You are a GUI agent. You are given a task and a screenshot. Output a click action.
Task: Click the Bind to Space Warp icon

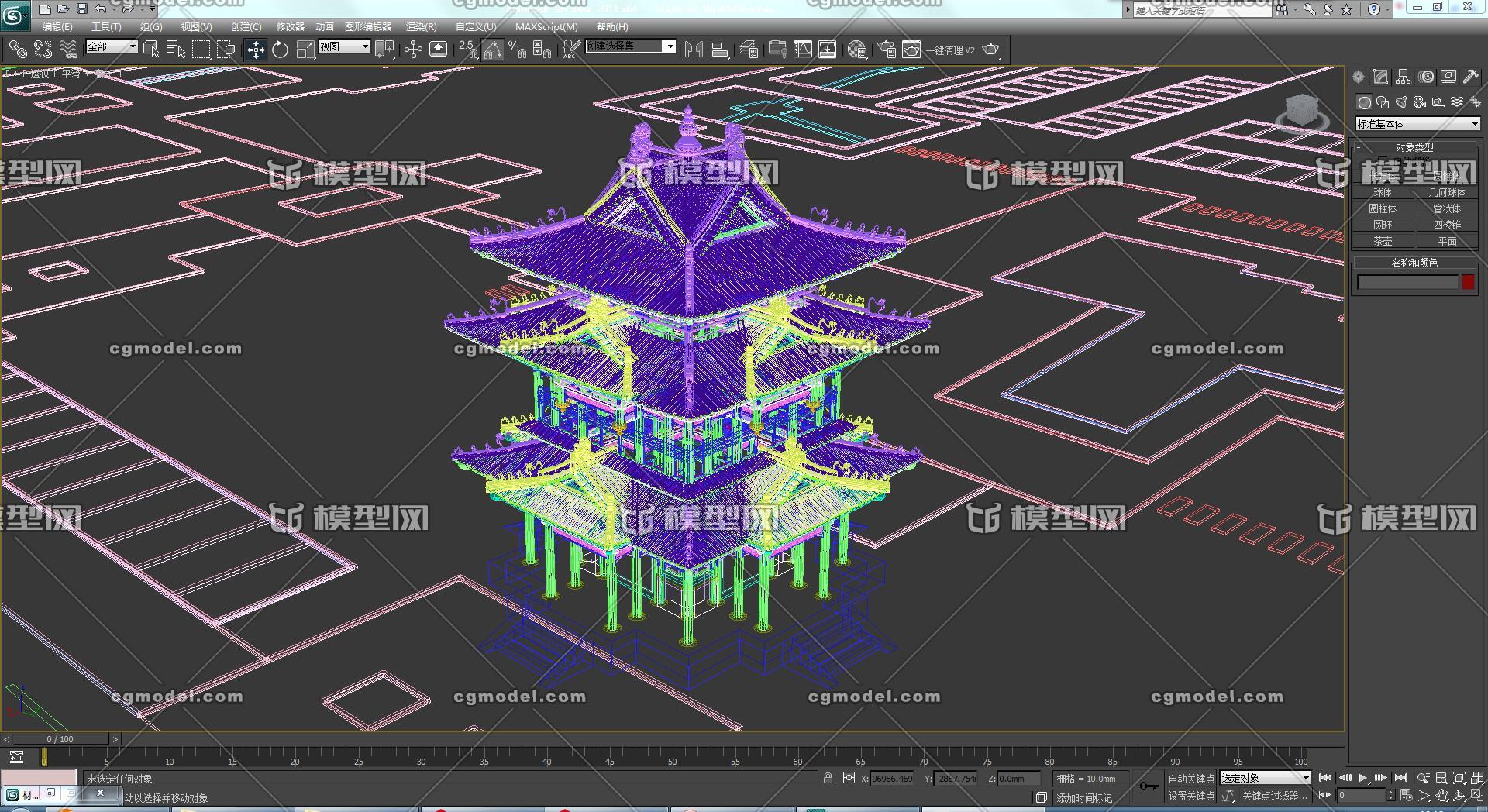click(x=69, y=50)
